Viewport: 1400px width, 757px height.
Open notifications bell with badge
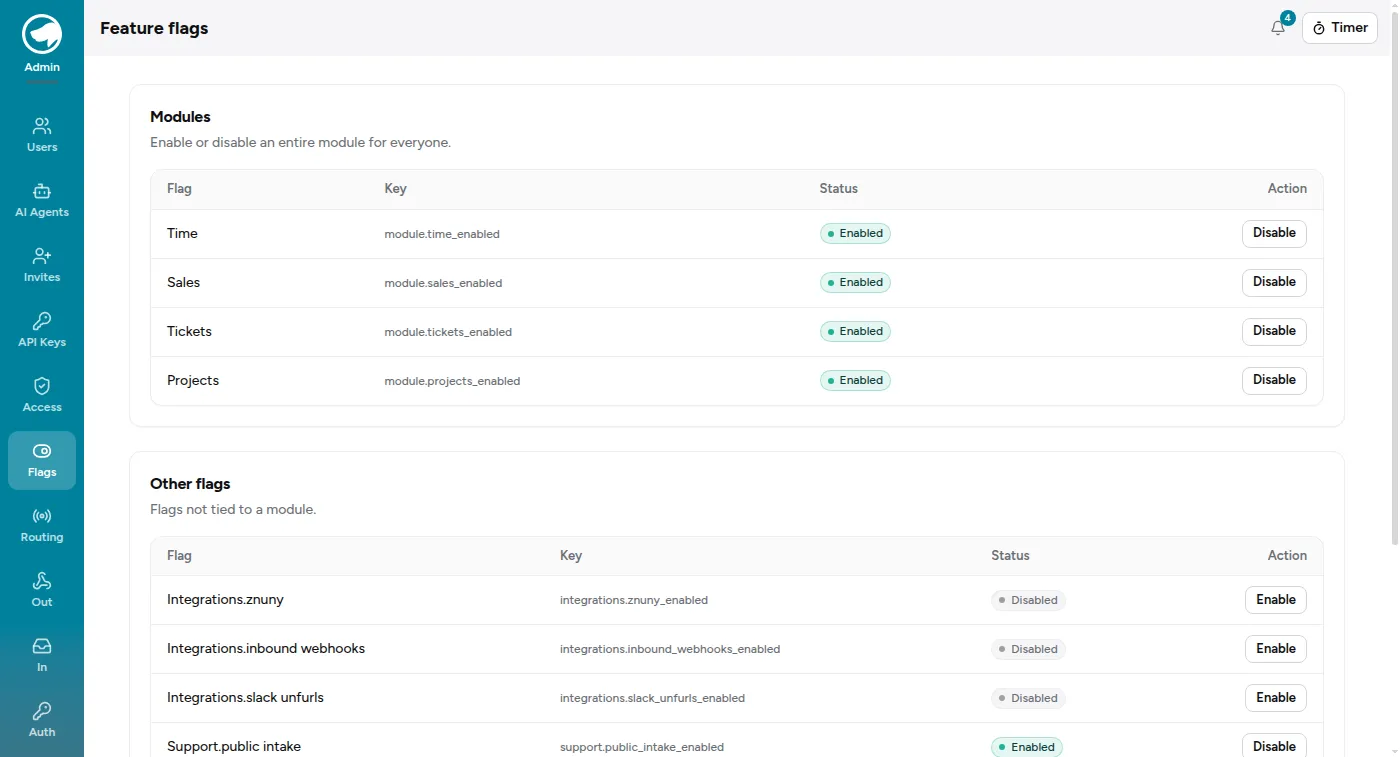(x=1279, y=28)
